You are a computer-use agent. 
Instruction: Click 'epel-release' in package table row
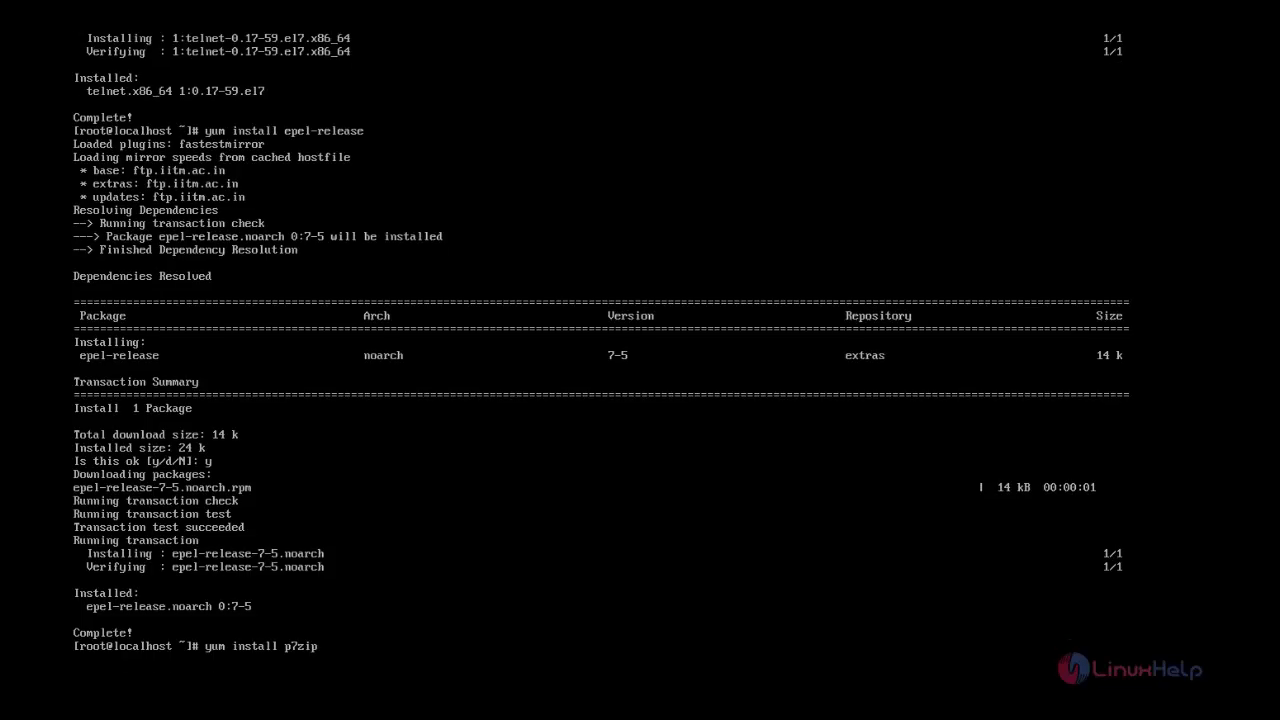119,355
